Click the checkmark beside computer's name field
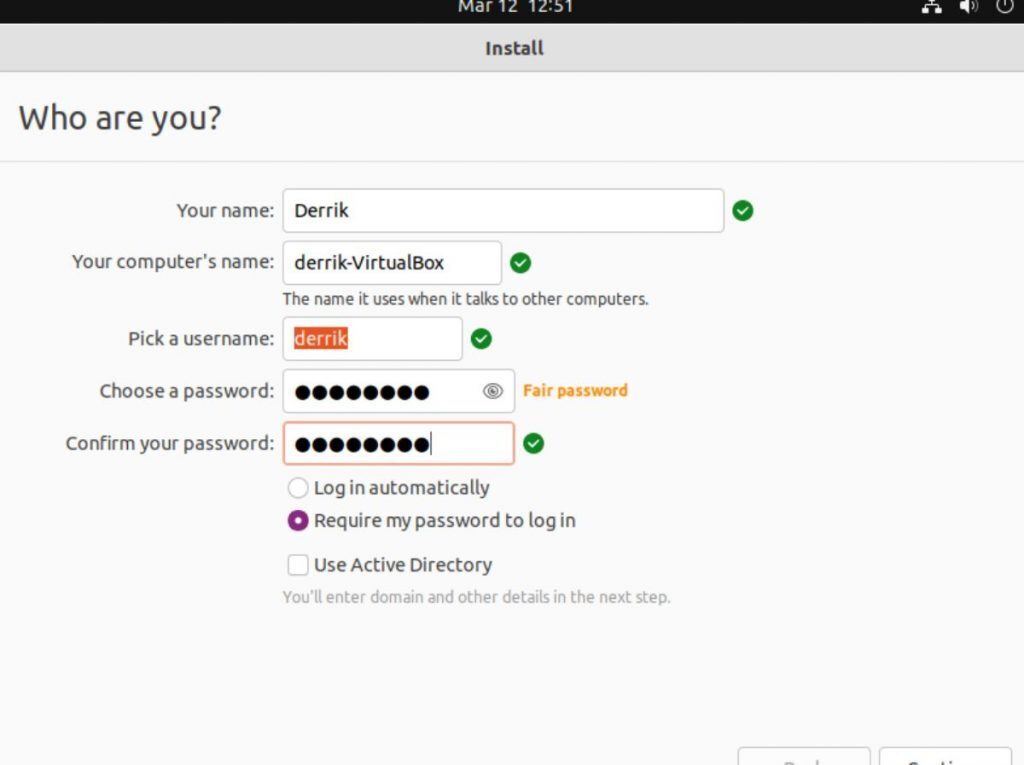 point(521,262)
